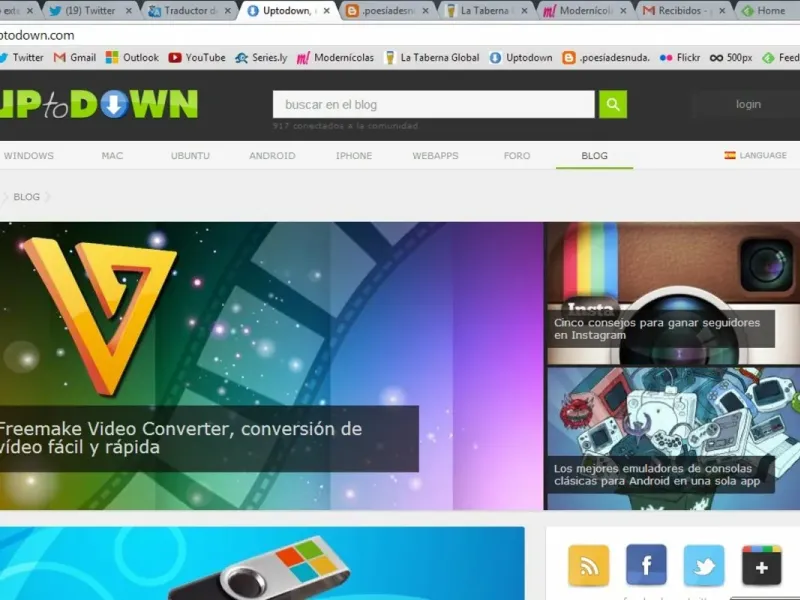Open the La Taberna Global bookmark

point(432,58)
